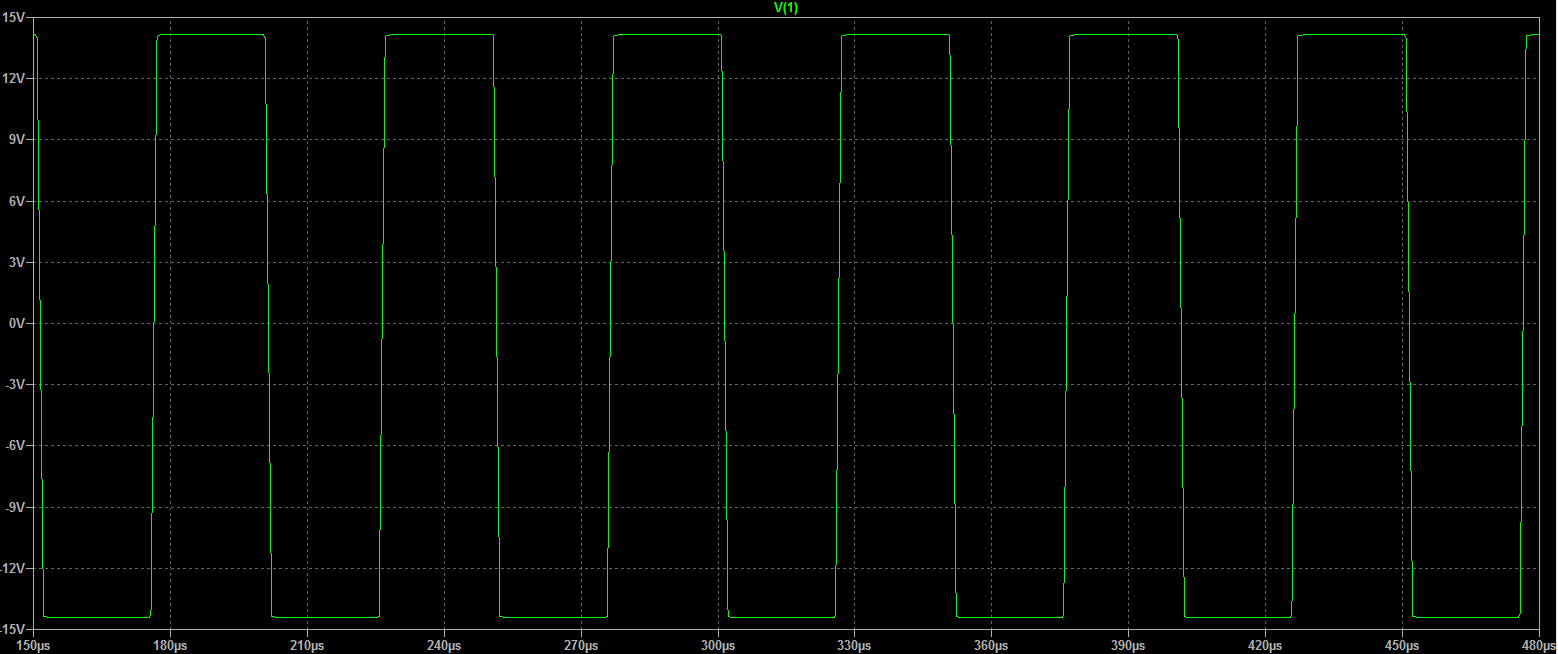The width and height of the screenshot is (1558, 654).
Task: Click the 240µs time axis label
Action: [444, 645]
